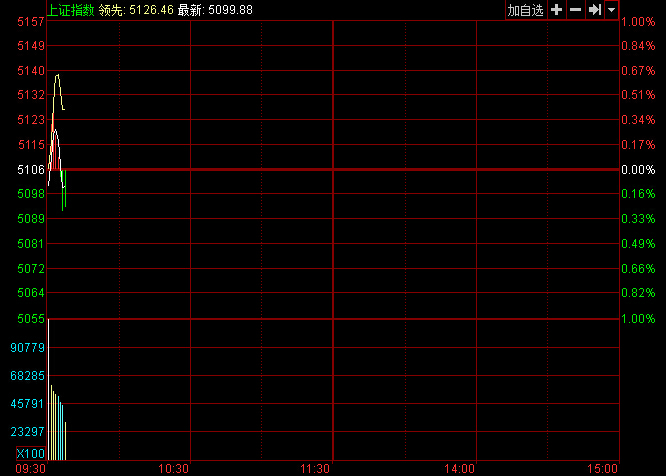Image resolution: width=666 pixels, height=476 pixels.
Task: Click the tallest white opening volume bar
Action: click(48, 390)
